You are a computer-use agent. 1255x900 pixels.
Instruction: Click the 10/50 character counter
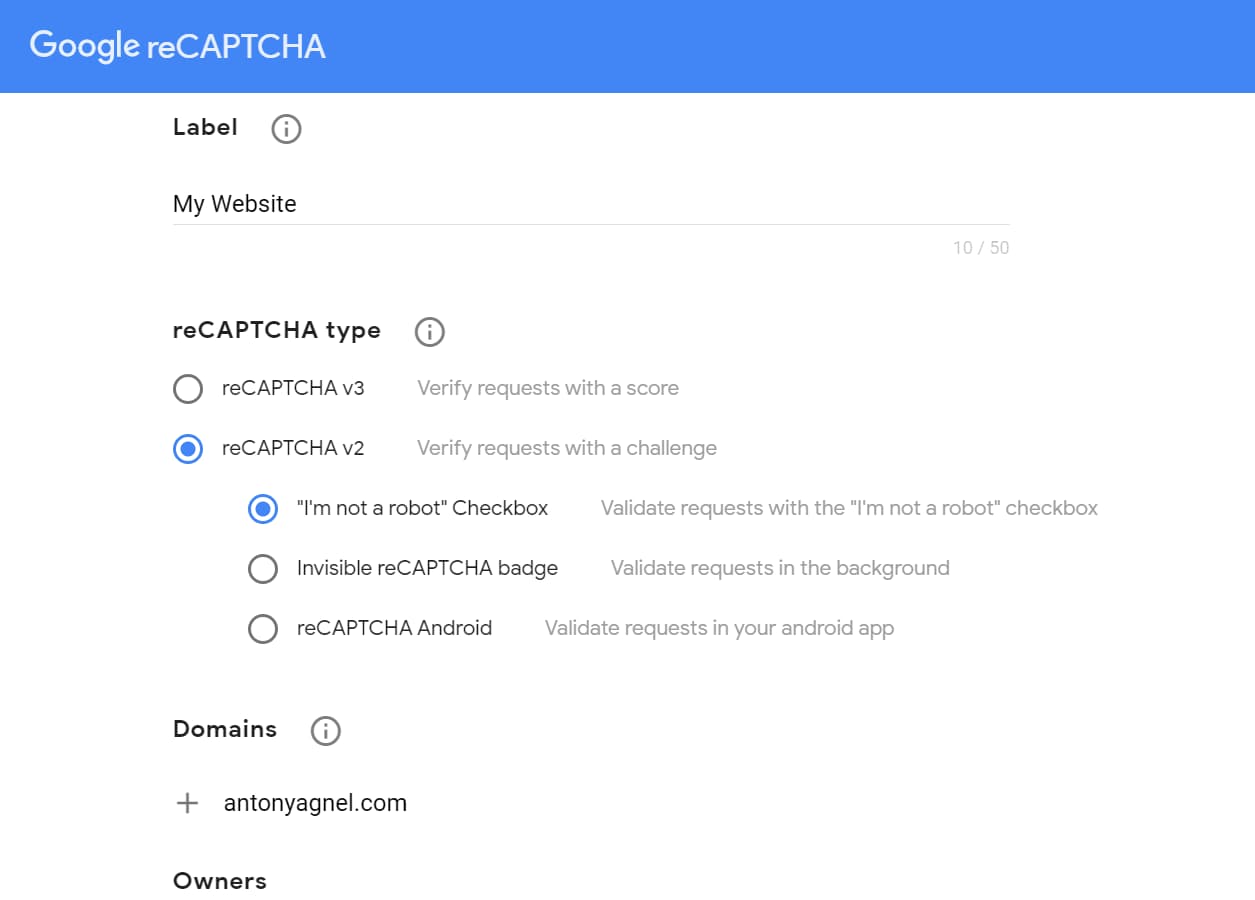[x=982, y=247]
